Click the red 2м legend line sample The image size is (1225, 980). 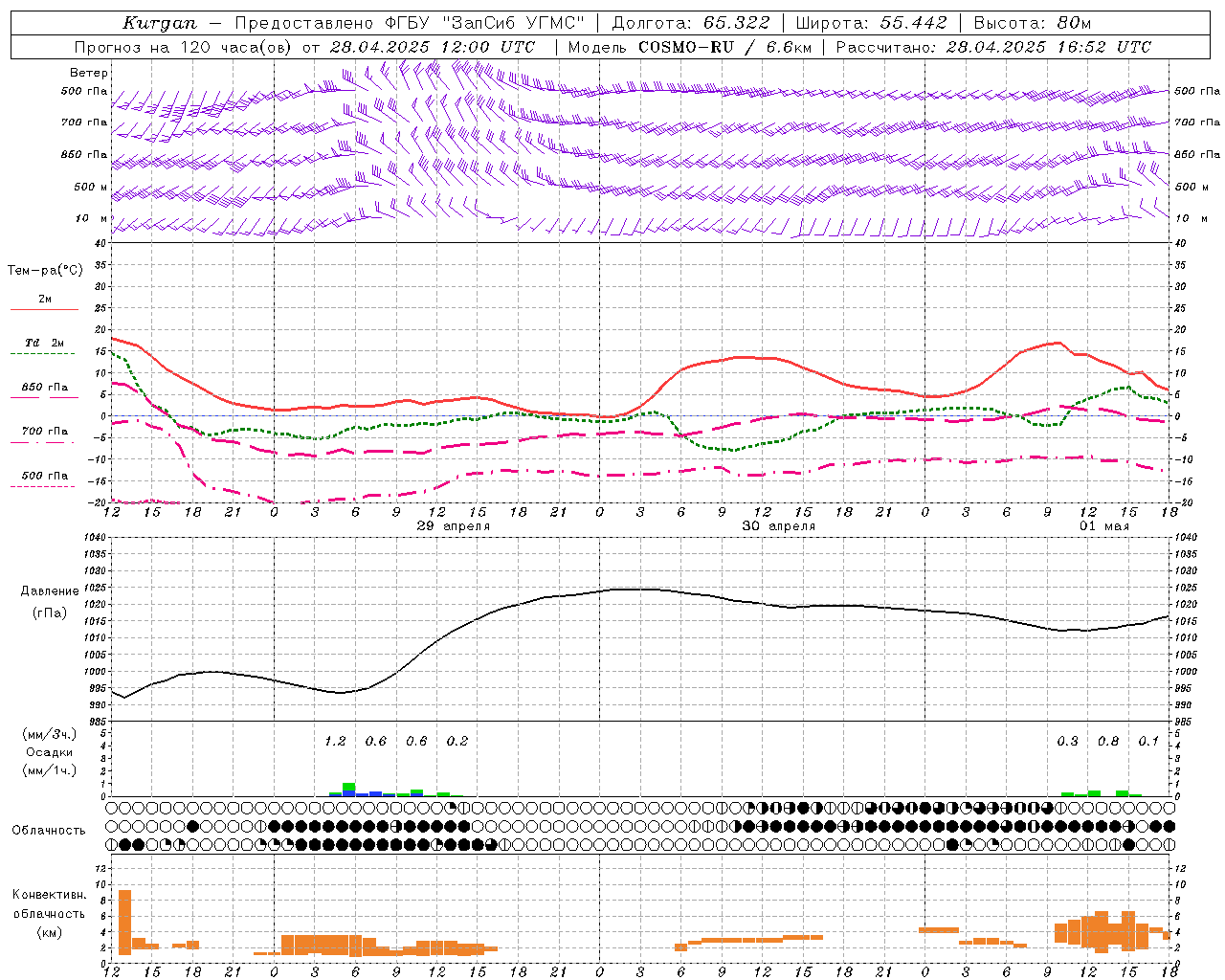(x=44, y=309)
